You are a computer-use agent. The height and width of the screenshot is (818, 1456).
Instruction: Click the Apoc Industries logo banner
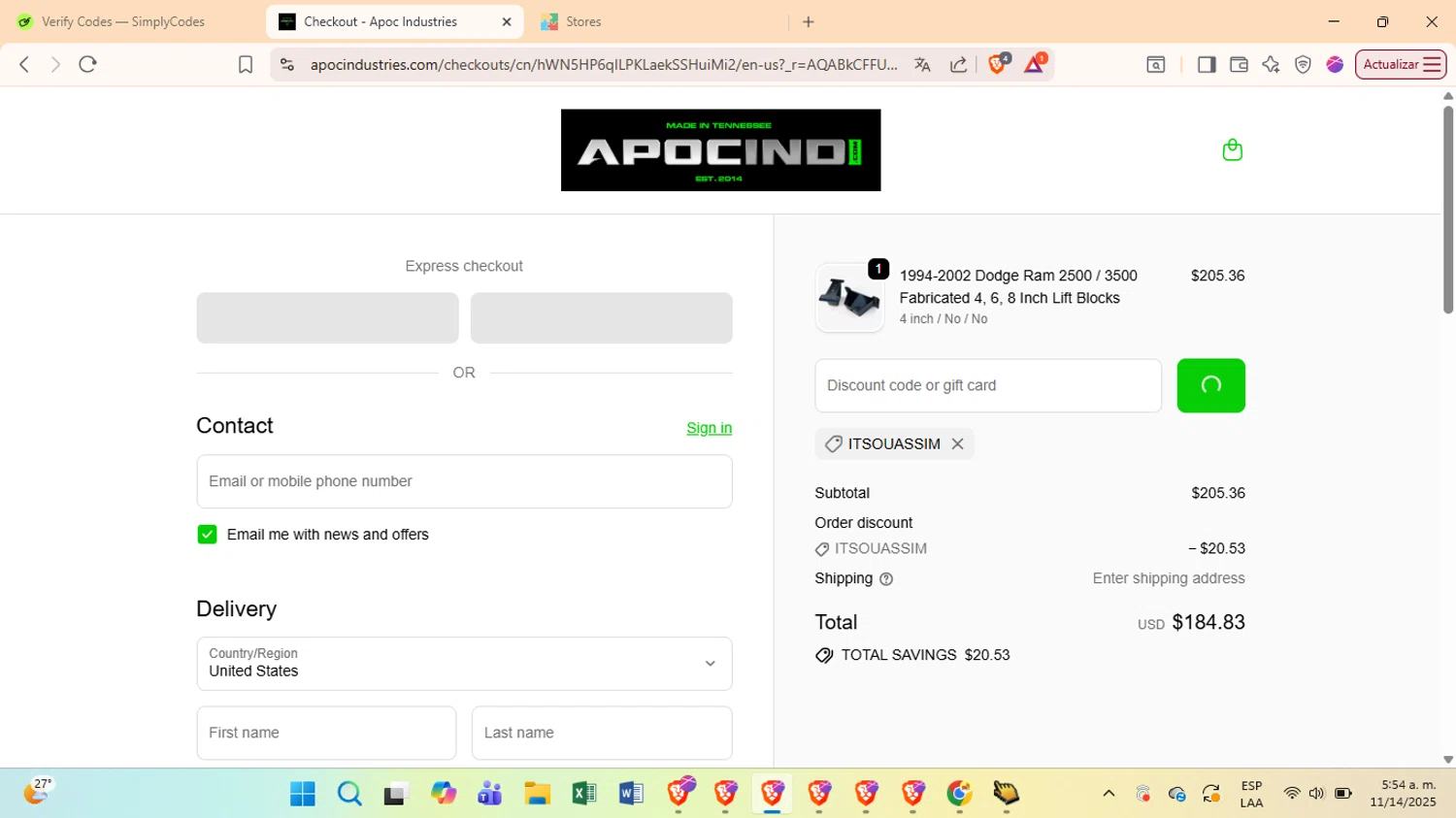720,149
